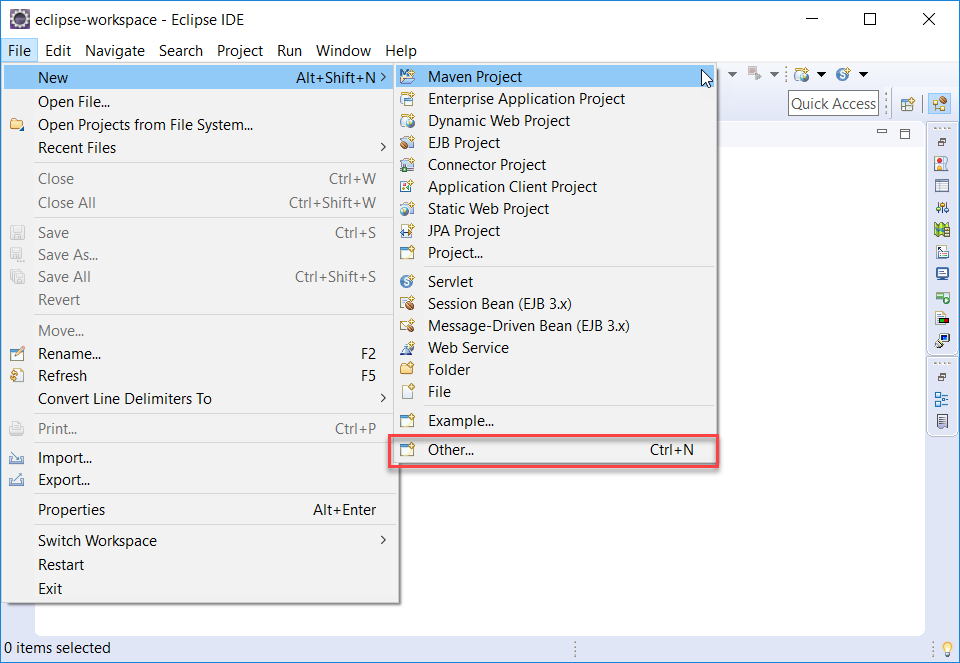This screenshot has width=960, height=663.
Task: Exit Eclipse via File menu
Action: coord(198,588)
